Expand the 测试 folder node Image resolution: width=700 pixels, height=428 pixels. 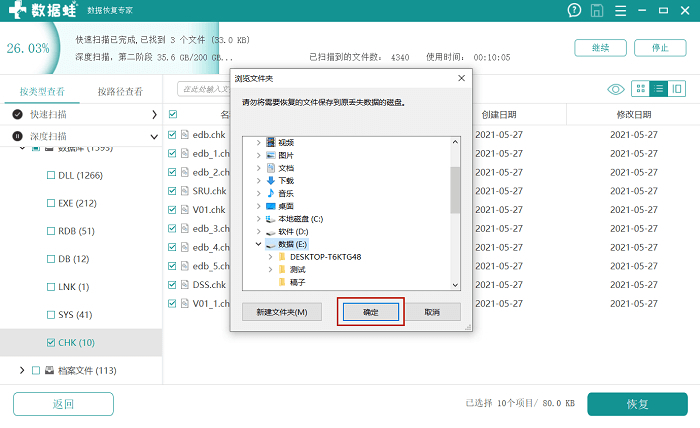click(270, 270)
